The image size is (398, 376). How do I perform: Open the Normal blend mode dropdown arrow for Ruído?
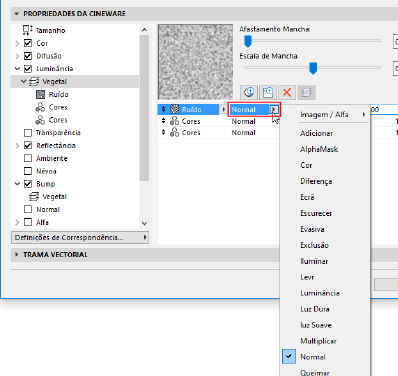(x=274, y=109)
